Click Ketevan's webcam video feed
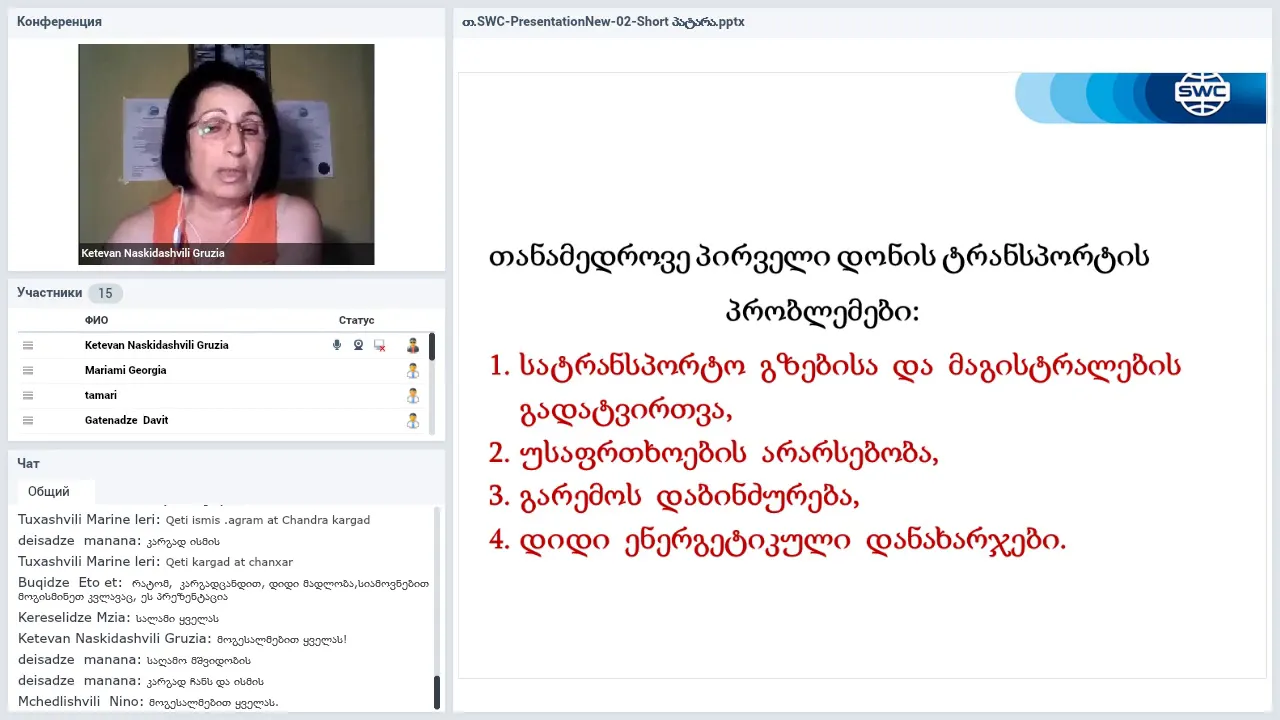Viewport: 1280px width, 720px height. pos(226,154)
